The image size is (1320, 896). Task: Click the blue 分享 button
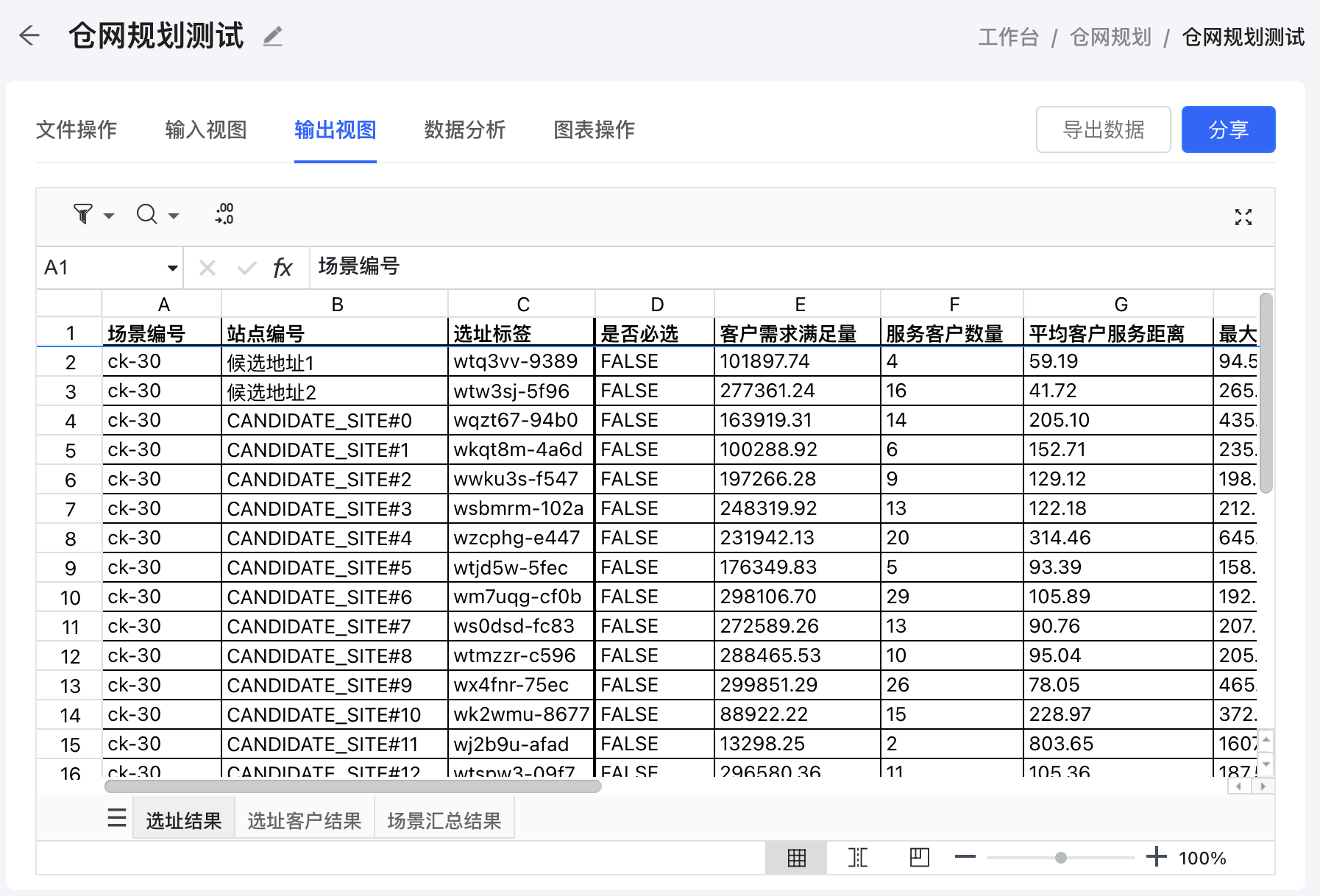pos(1228,130)
